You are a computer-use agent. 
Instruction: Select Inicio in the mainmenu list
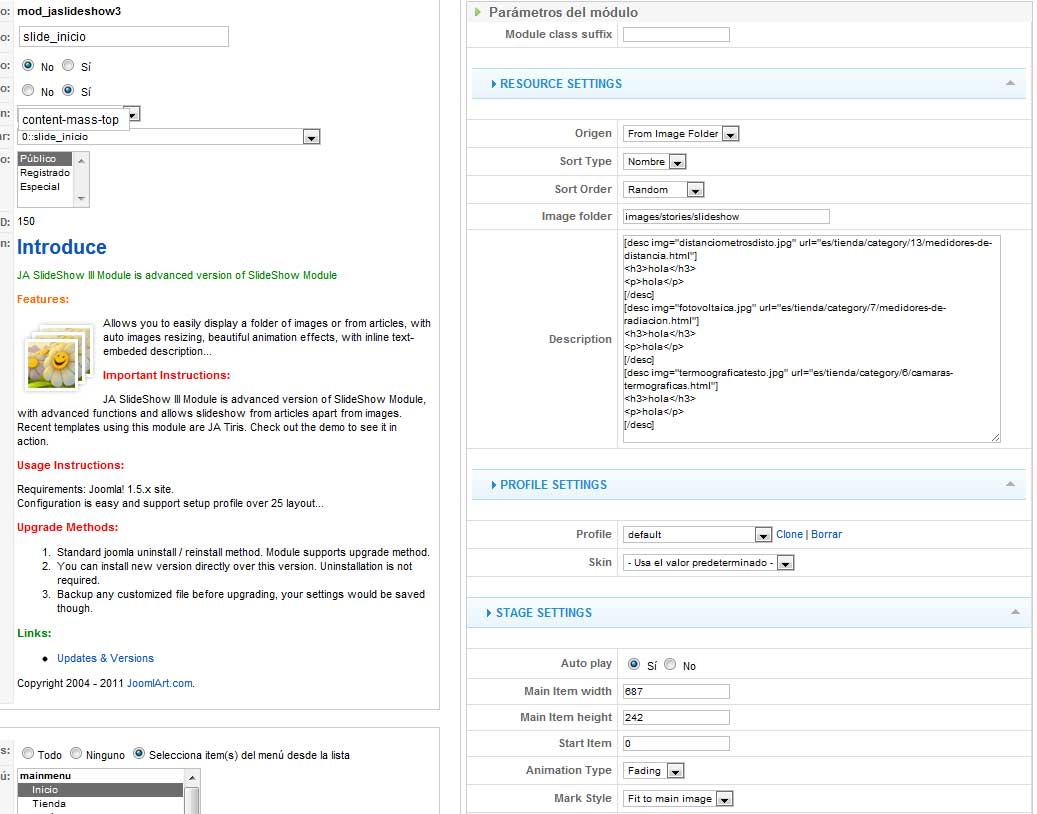(x=101, y=790)
